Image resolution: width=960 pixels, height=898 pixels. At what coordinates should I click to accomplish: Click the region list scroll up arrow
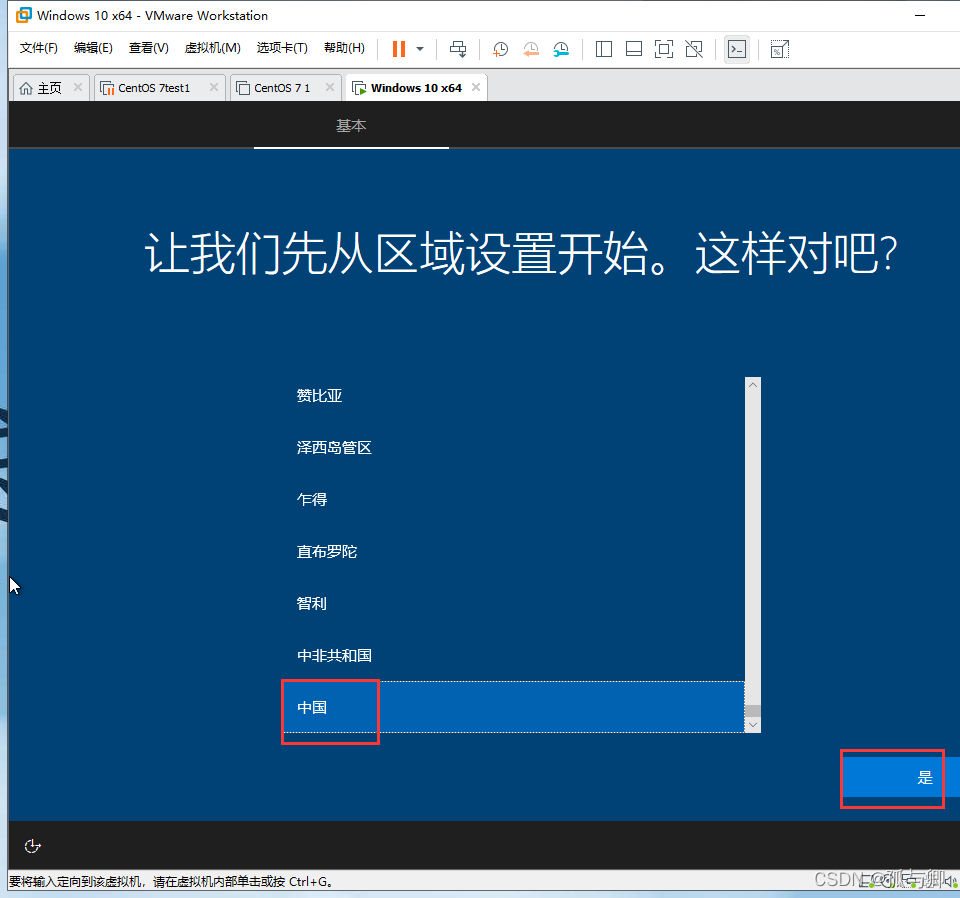point(753,384)
